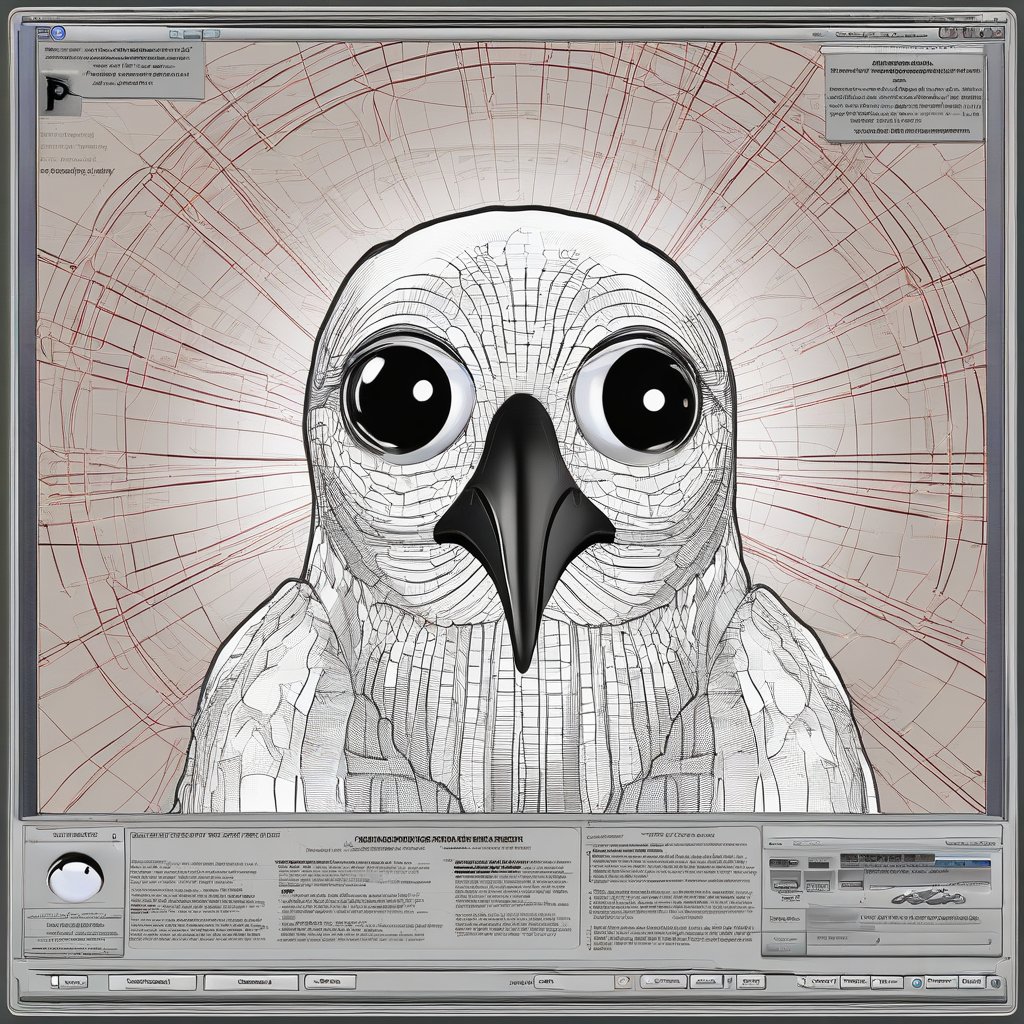The image size is (1024, 1024).
Task: Click the round icon beside the bottom input field
Action: click(x=623, y=982)
